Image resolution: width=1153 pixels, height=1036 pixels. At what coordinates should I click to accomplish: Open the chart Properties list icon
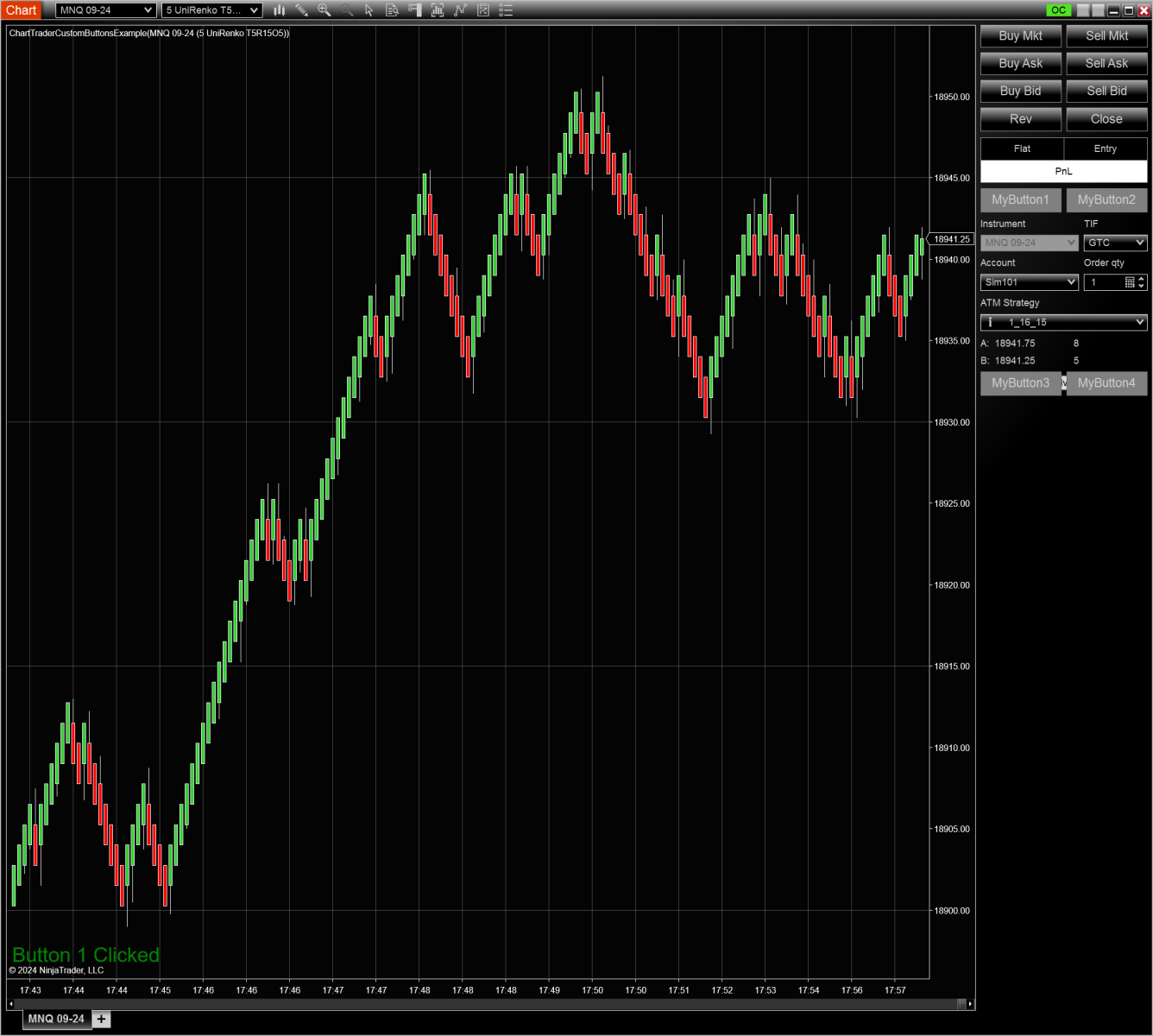coord(506,10)
